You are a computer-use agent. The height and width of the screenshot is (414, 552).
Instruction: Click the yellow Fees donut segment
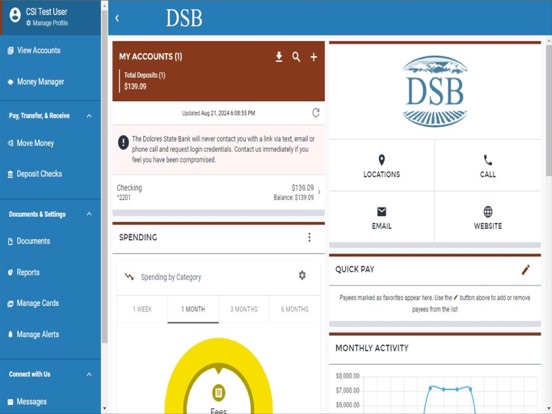(x=219, y=350)
